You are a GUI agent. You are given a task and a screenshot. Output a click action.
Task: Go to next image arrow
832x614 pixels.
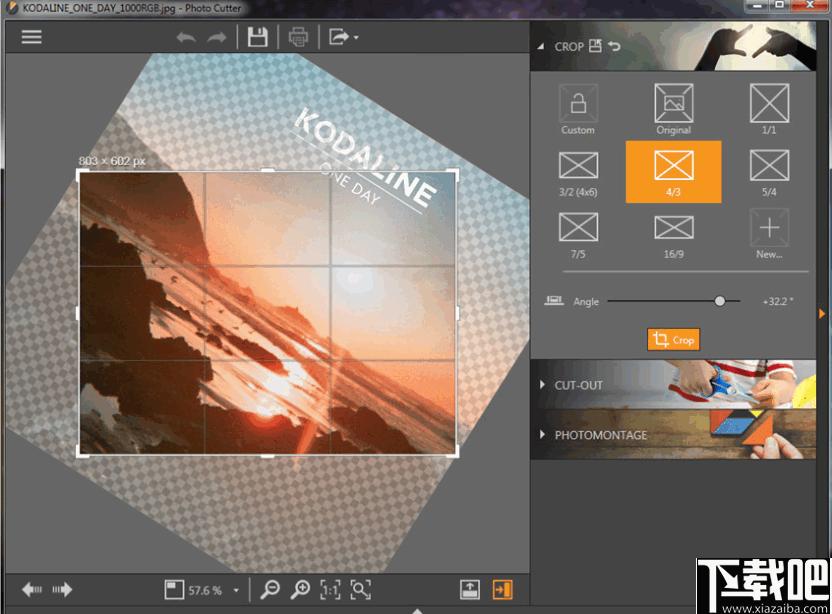62,589
